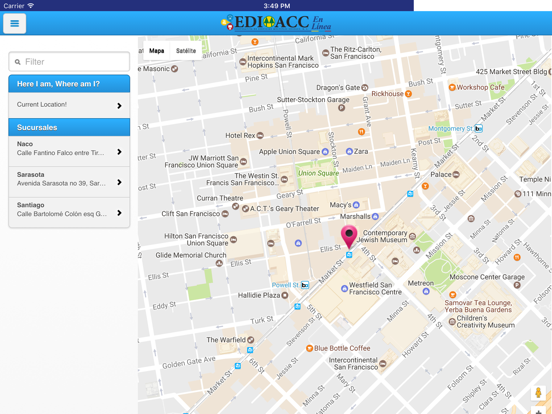Click the Sucursales section header
552x414 pixels.
[69, 127]
